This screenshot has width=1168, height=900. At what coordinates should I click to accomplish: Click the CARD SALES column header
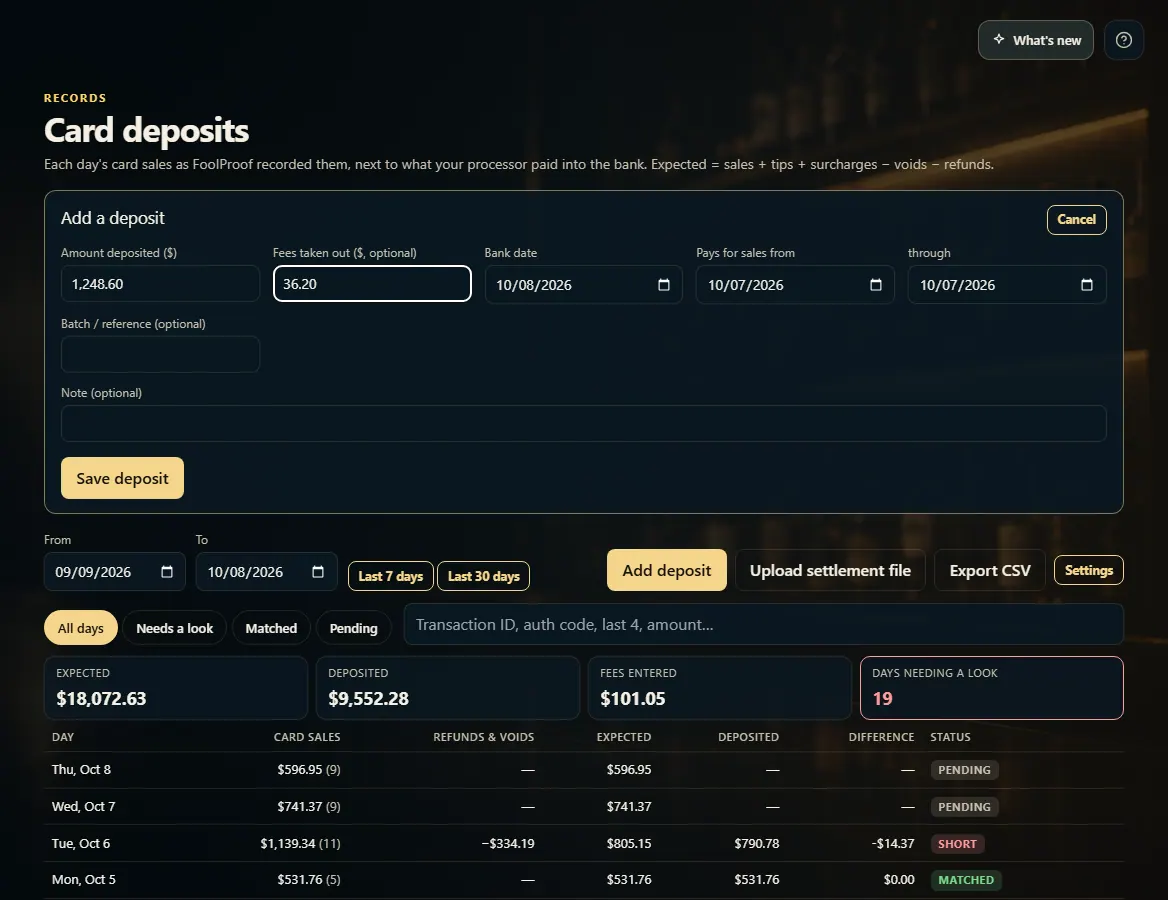click(x=307, y=737)
